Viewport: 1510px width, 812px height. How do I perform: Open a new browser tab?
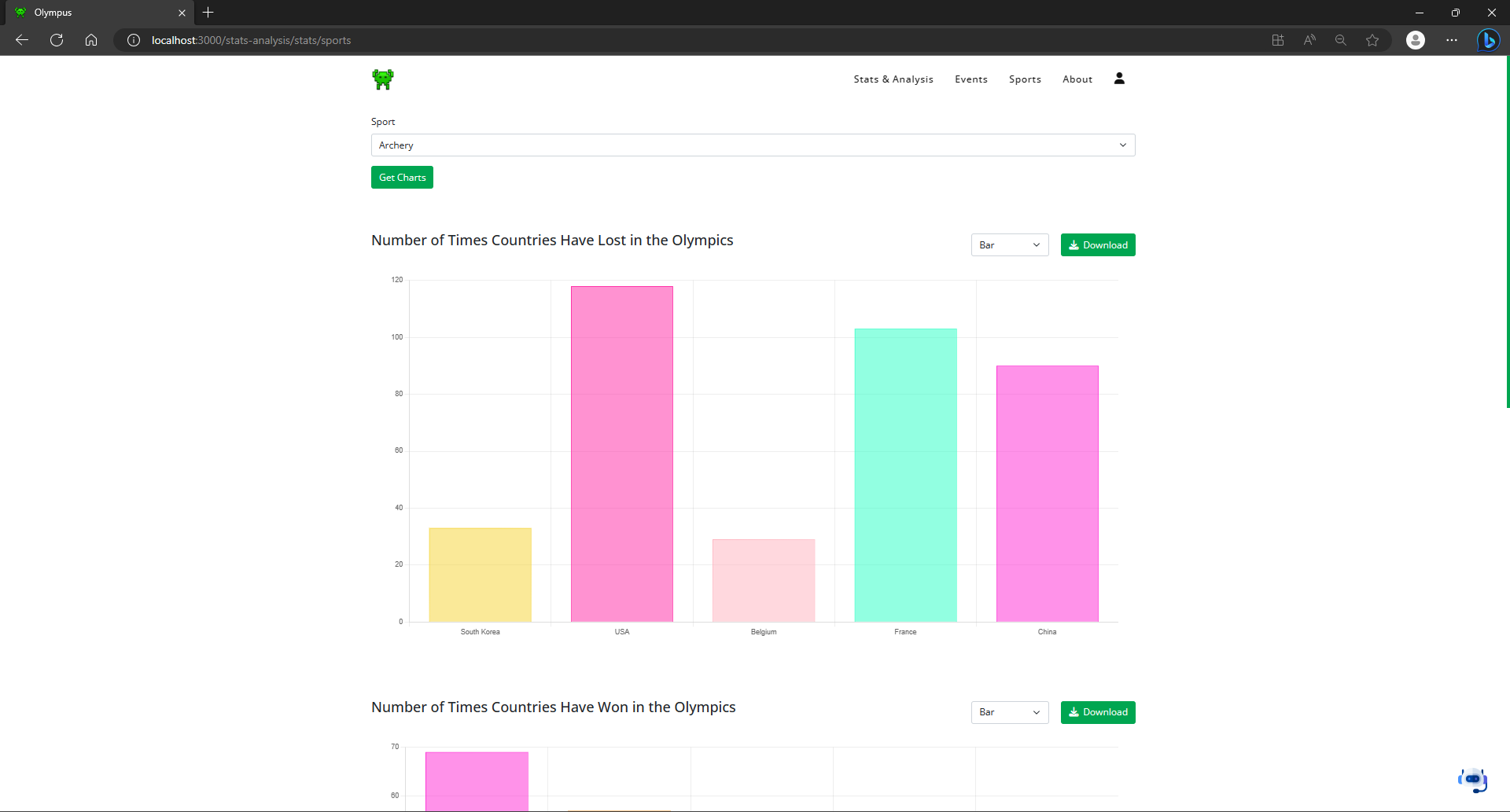tap(208, 13)
